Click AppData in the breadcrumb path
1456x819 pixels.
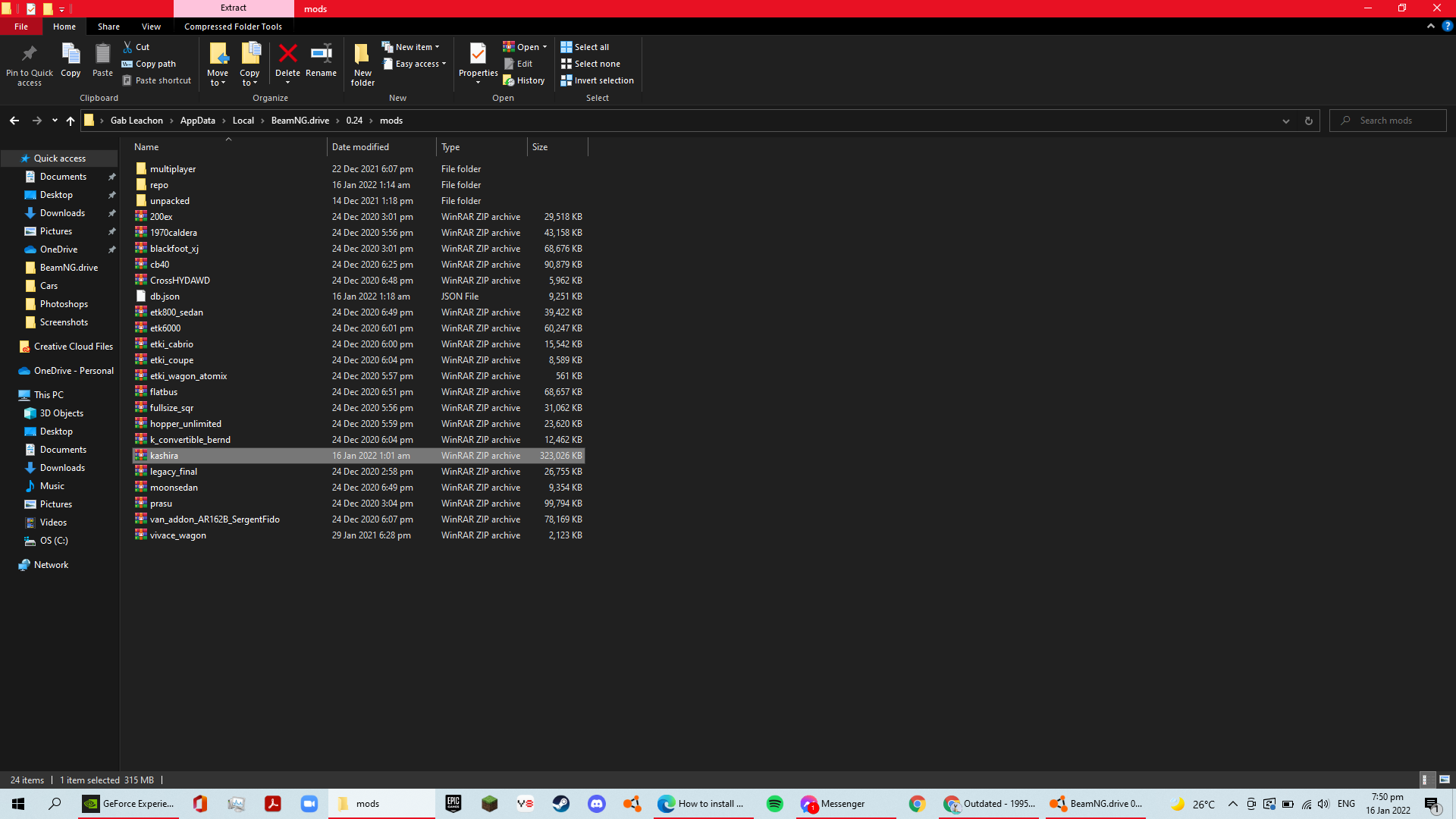[198, 121]
